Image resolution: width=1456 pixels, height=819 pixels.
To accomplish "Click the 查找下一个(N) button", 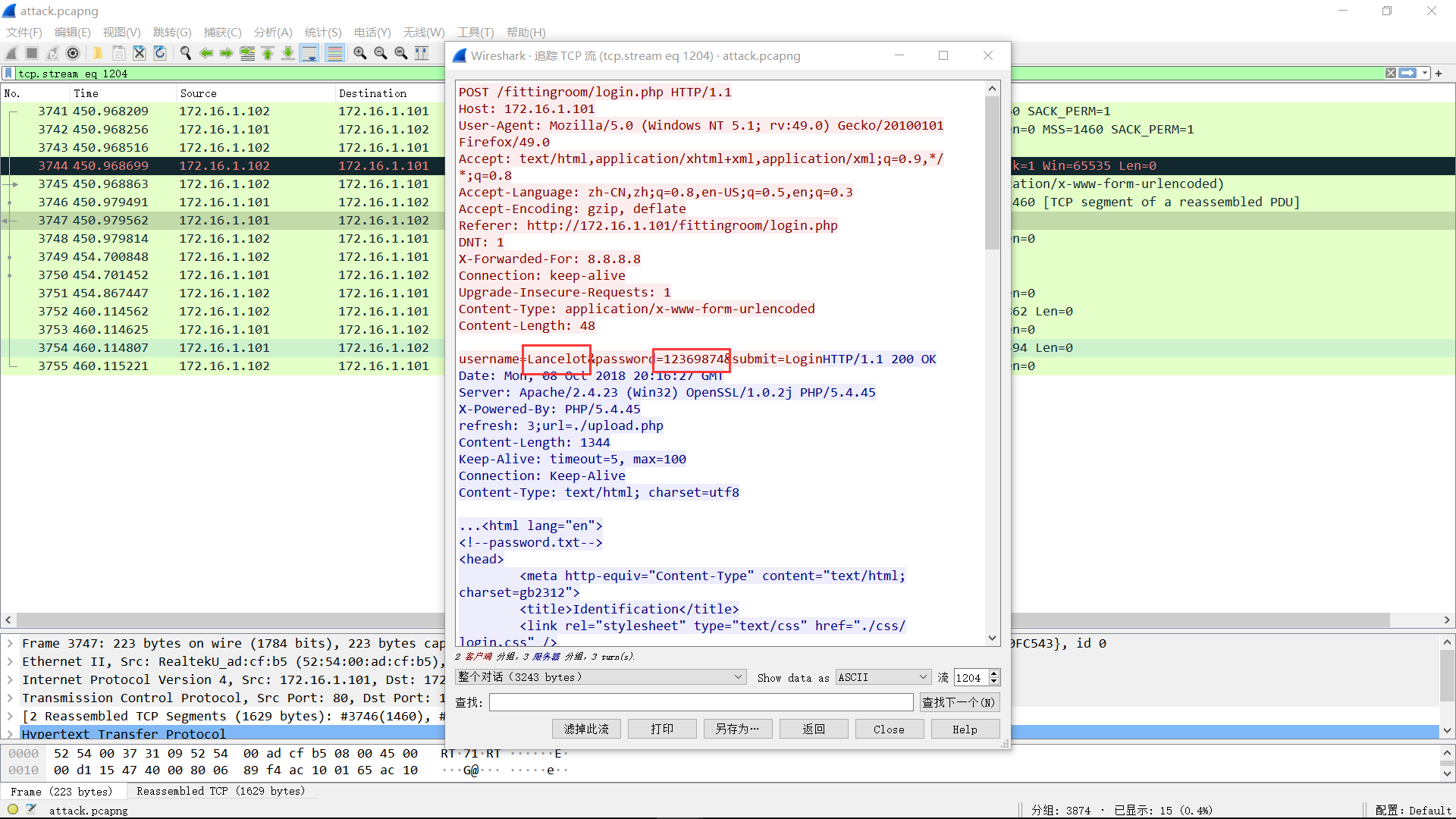I will point(959,702).
